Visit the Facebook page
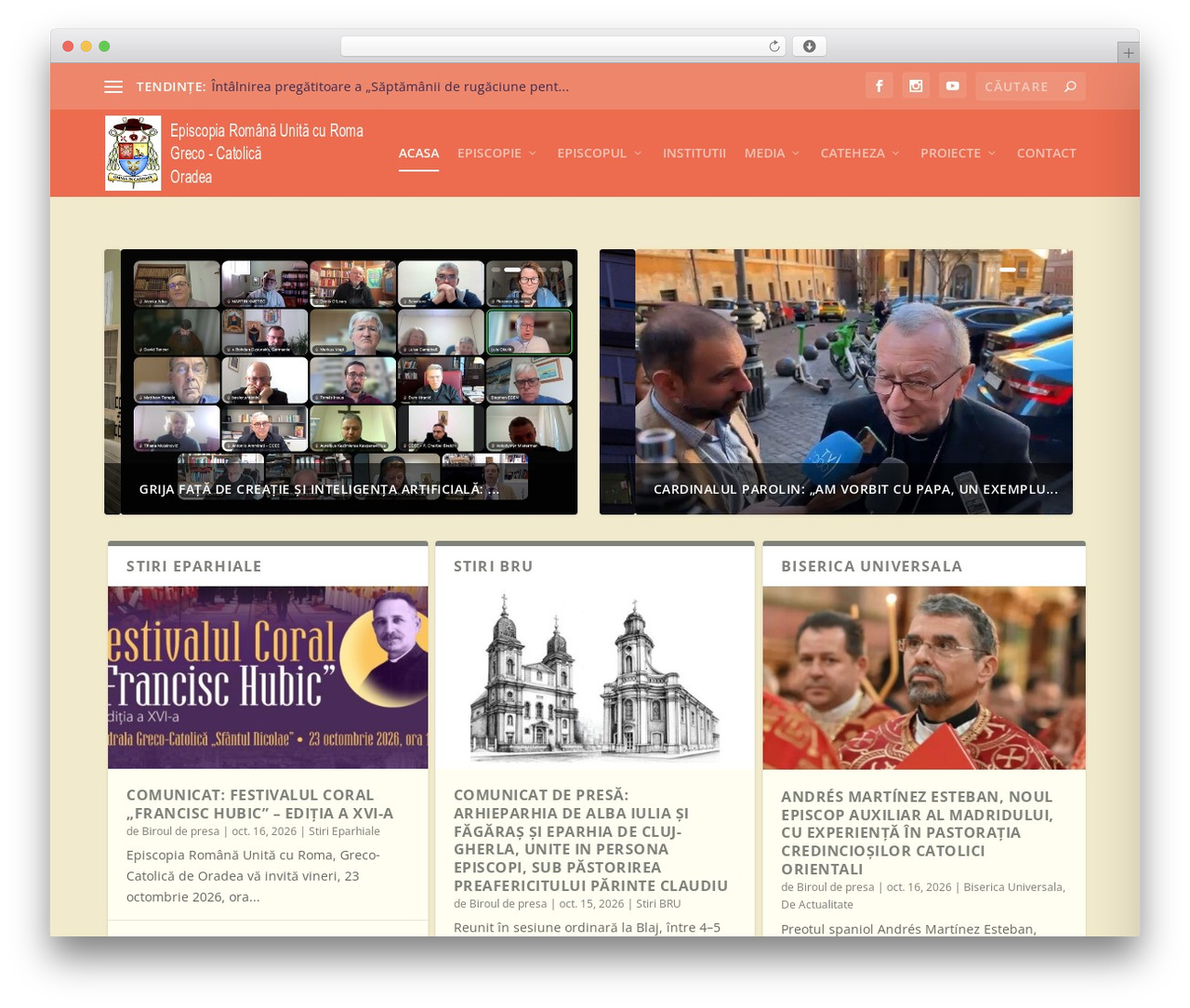The height and width of the screenshot is (1008, 1190). (879, 86)
